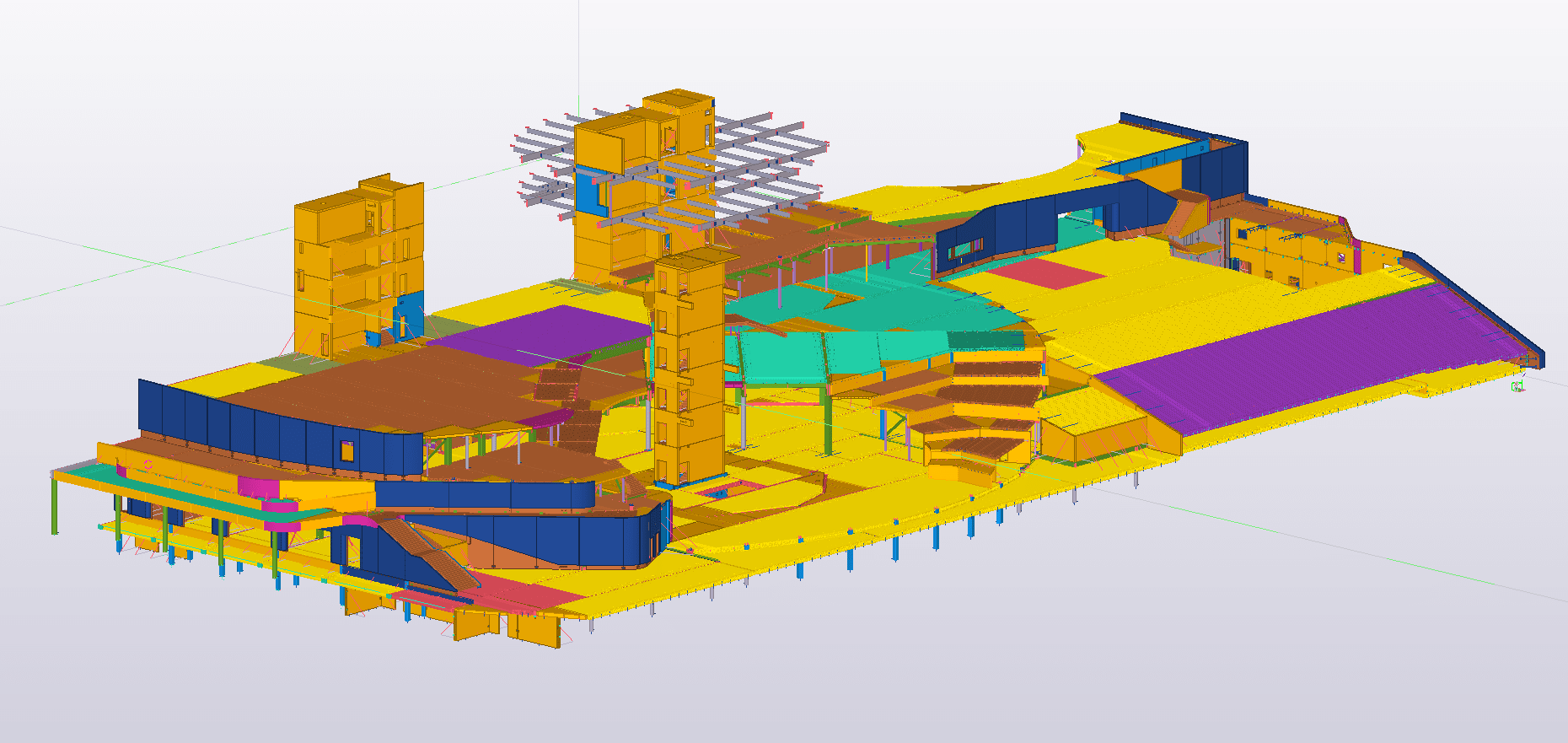Viewport: 1568px width, 743px height.
Task: Select the large purple sloped slab on the right
Action: point(1315,354)
